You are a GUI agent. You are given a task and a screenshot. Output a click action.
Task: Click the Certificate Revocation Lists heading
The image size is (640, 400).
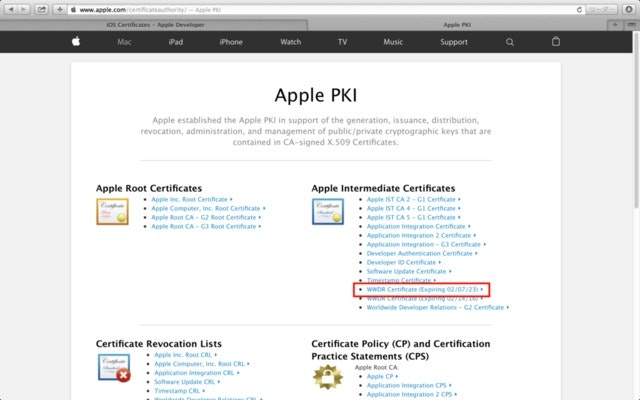click(159, 344)
